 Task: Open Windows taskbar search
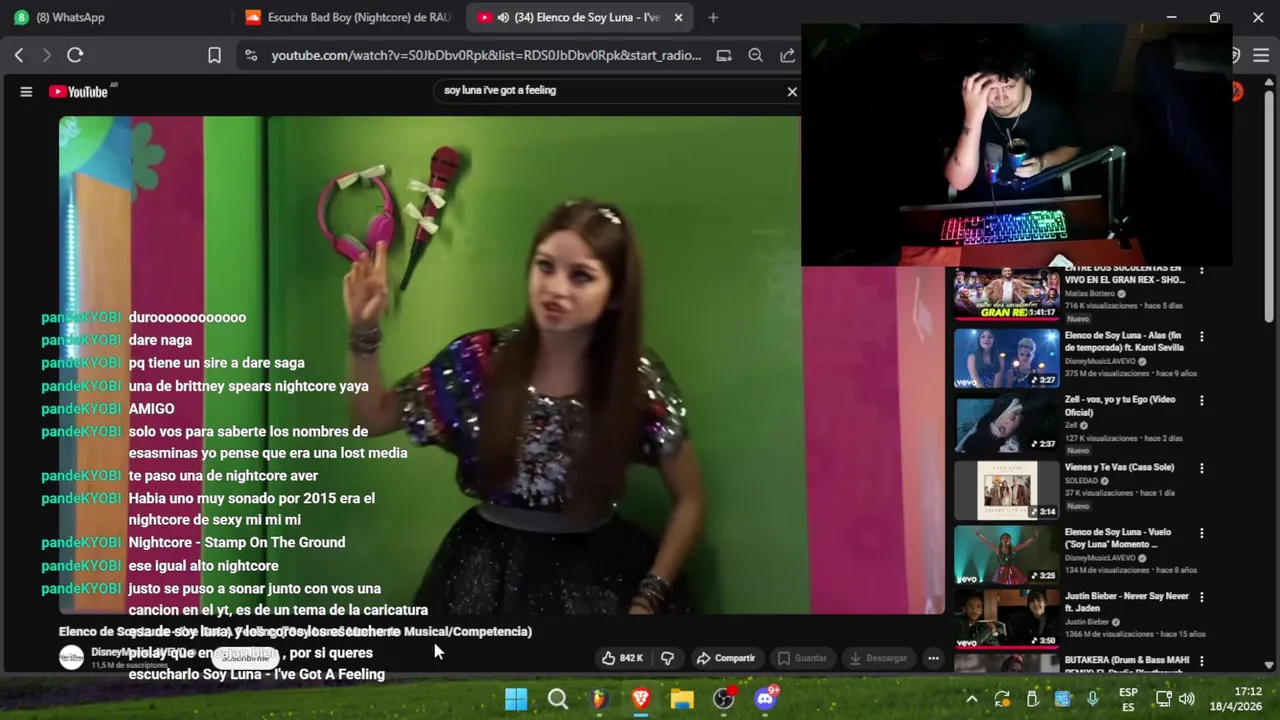pyautogui.click(x=558, y=699)
